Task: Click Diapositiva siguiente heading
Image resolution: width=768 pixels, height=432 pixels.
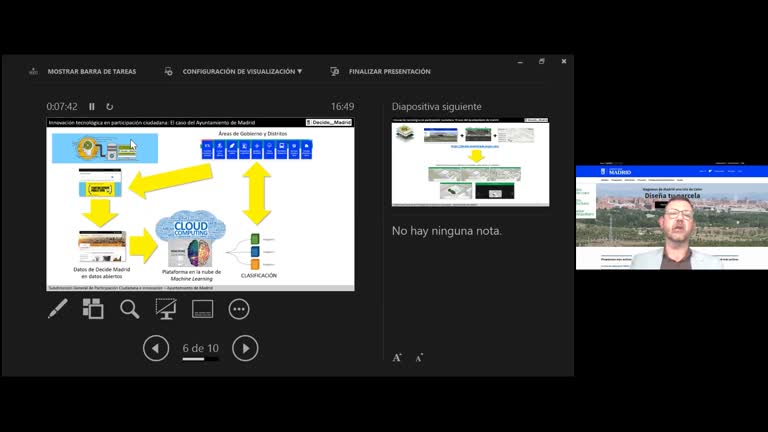Action: [x=436, y=106]
